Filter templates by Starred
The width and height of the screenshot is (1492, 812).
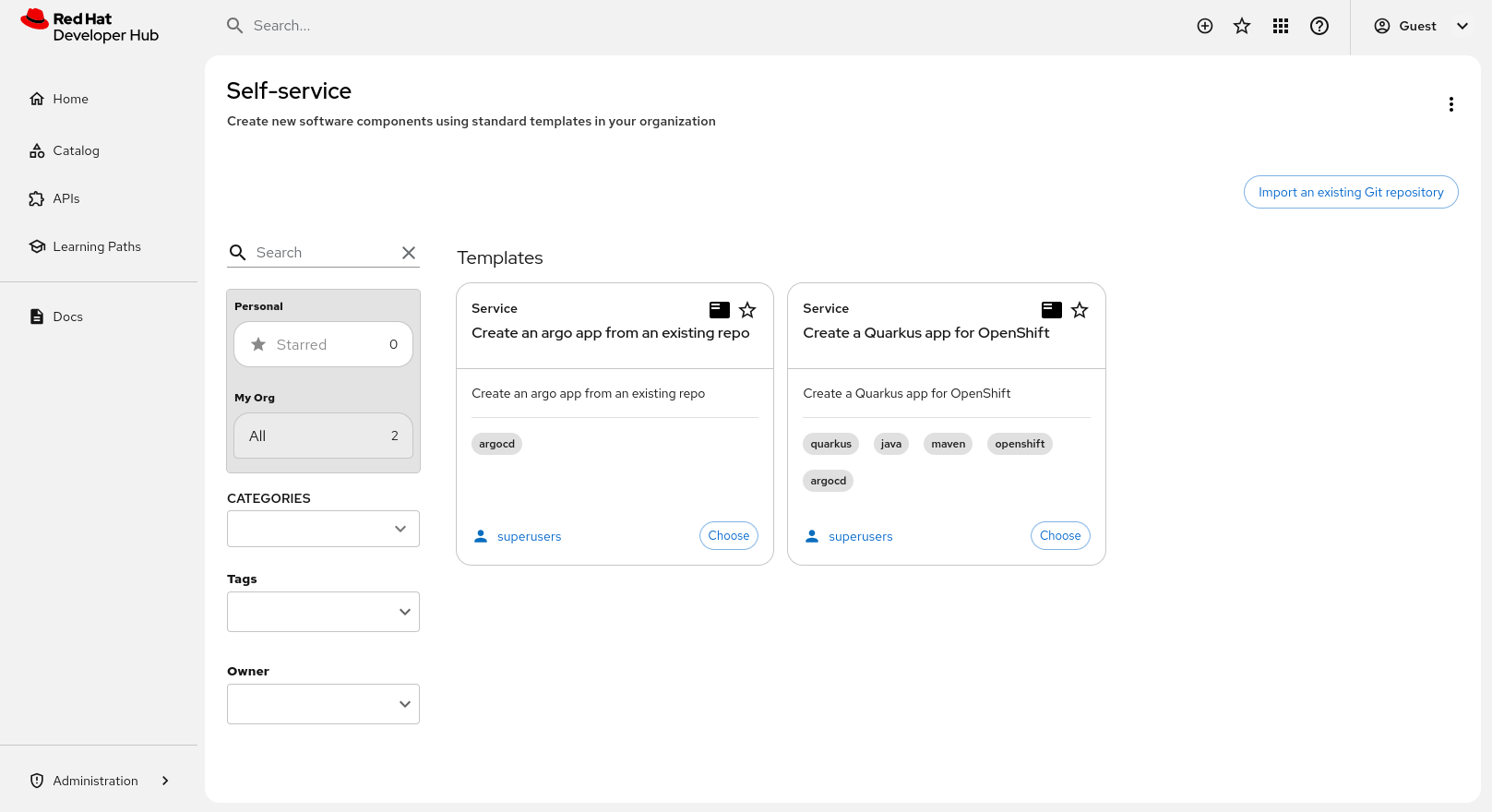pyautogui.click(x=323, y=344)
